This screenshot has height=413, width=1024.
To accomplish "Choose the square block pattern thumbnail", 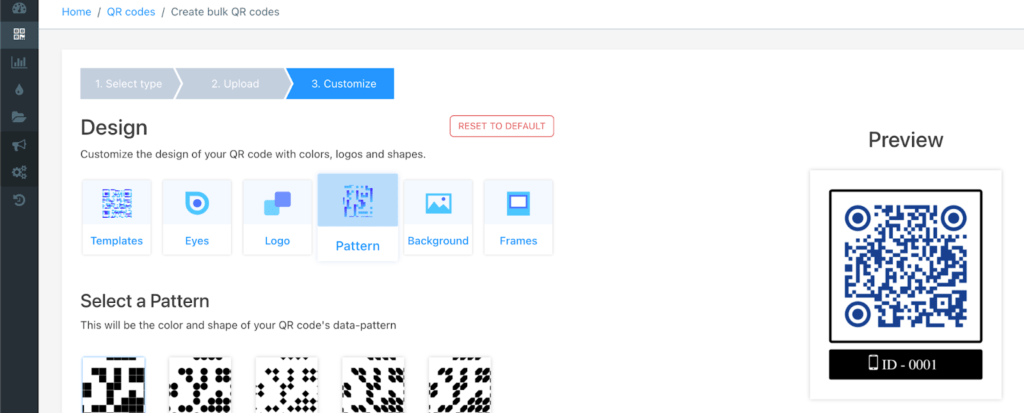I will [114, 384].
